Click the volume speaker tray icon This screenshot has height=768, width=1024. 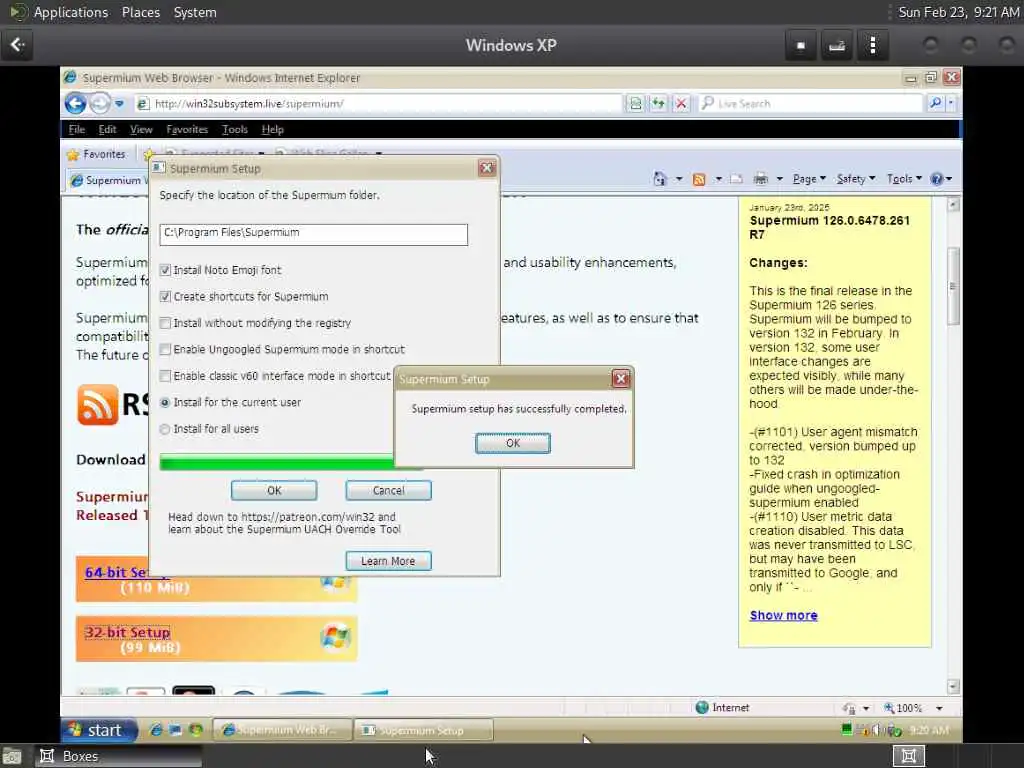876,730
